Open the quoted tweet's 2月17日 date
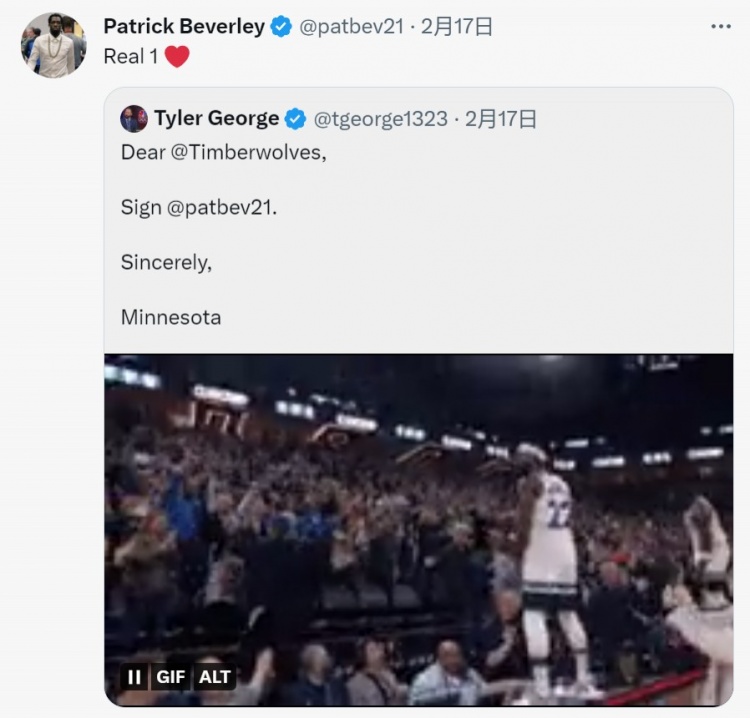Viewport: 750px width, 718px height. point(501,119)
